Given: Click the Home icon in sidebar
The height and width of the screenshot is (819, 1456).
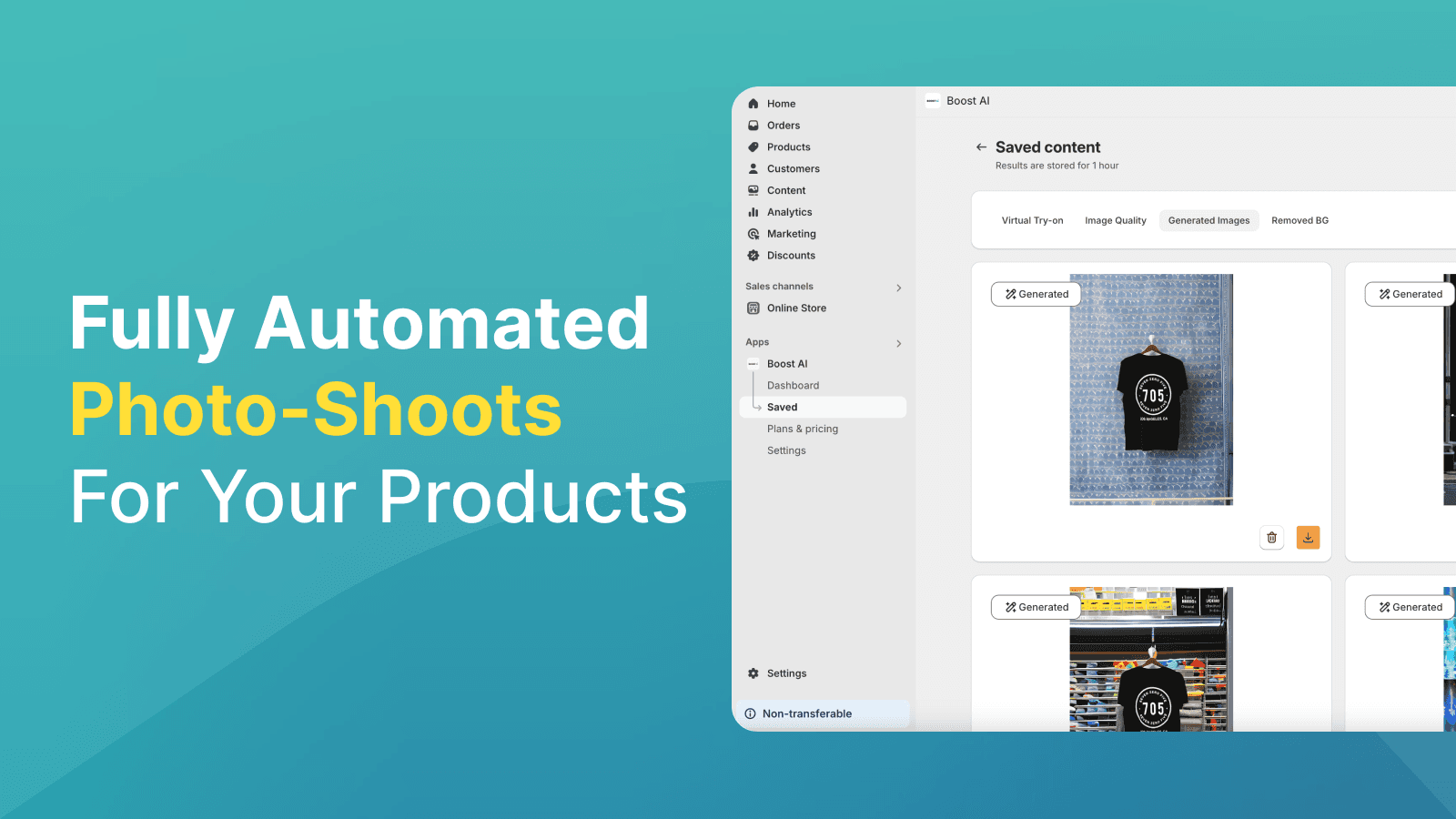Looking at the screenshot, I should tap(753, 104).
